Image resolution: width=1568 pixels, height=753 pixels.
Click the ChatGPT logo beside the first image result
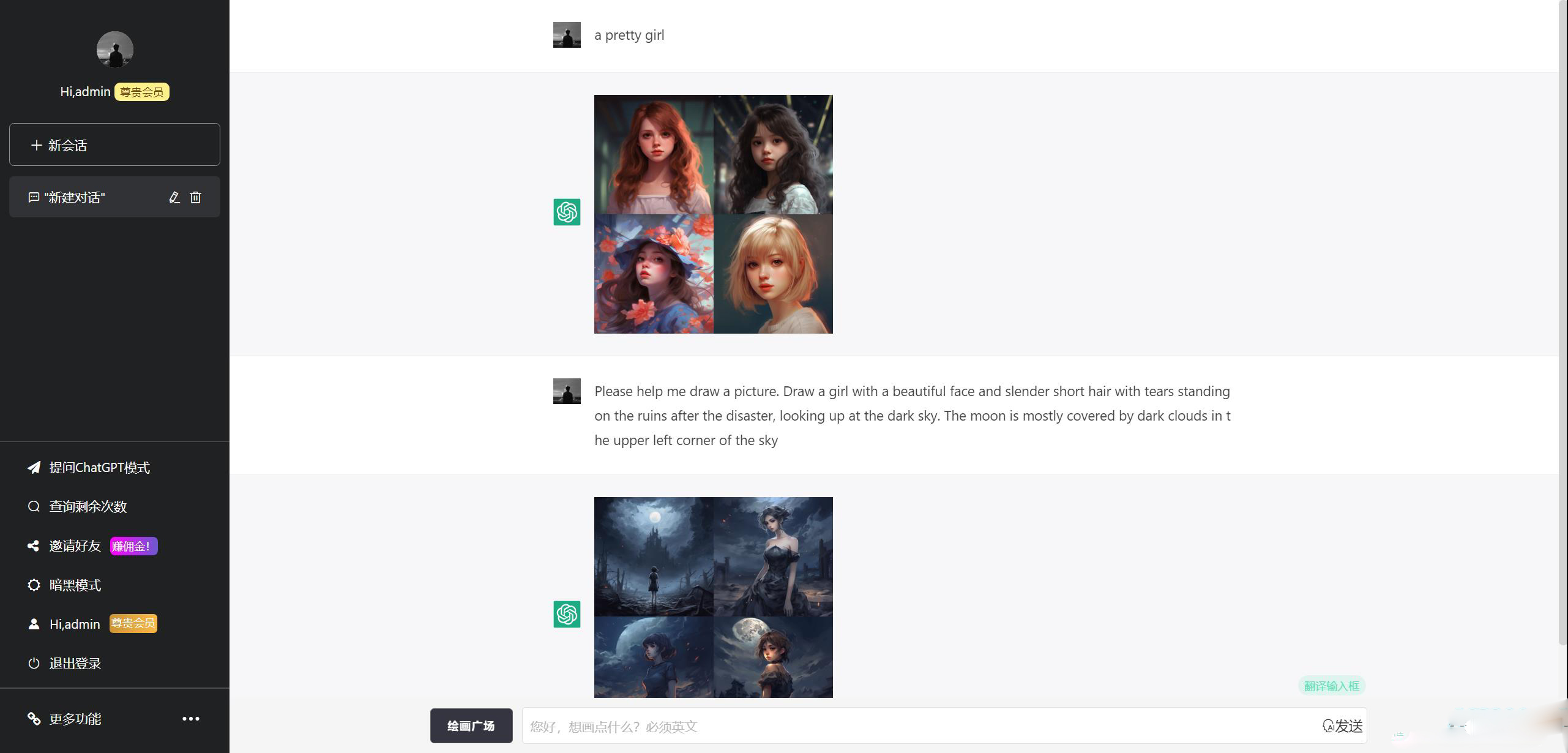coord(567,212)
